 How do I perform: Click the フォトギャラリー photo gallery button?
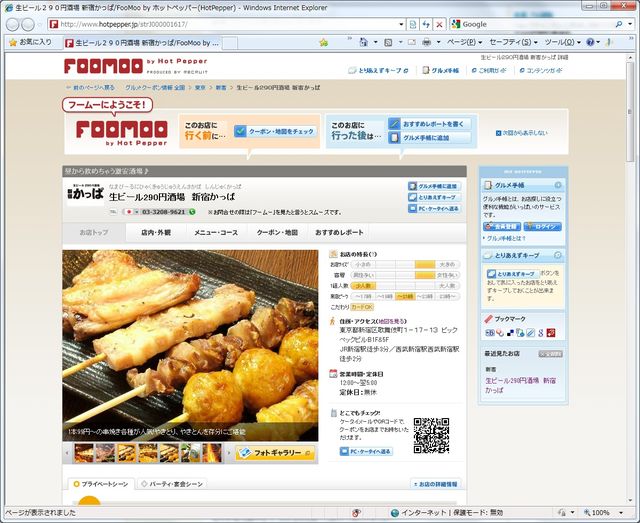276,453
